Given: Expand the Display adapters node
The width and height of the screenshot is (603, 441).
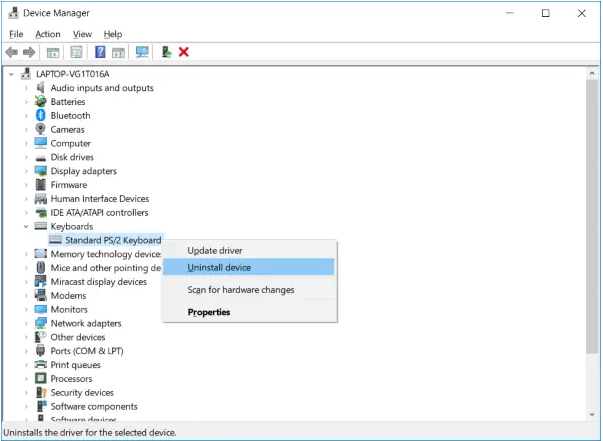Looking at the screenshot, I should 27,171.
